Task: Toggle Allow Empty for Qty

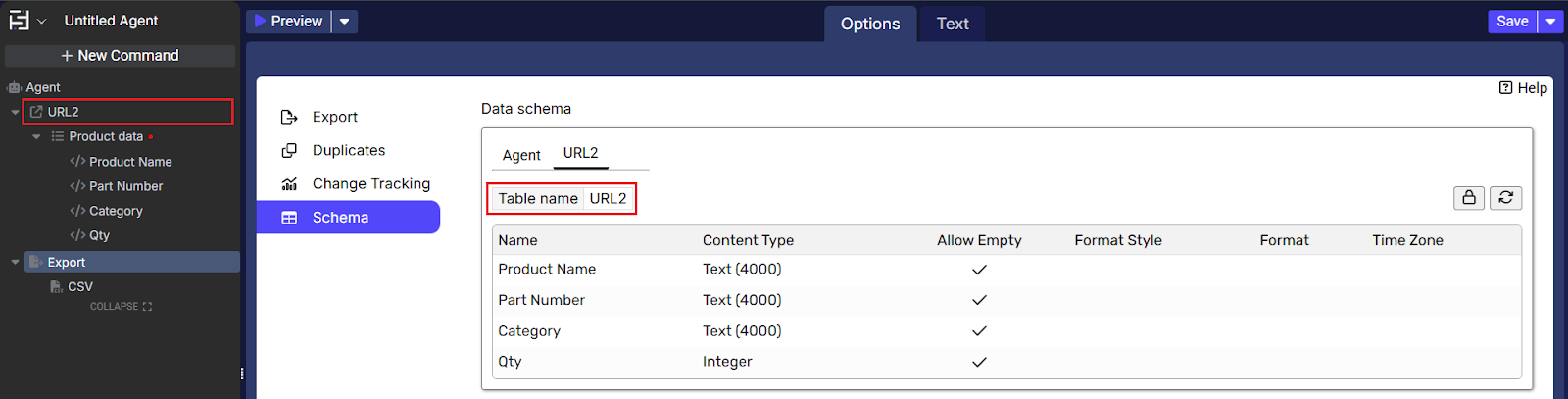Action: [979, 362]
